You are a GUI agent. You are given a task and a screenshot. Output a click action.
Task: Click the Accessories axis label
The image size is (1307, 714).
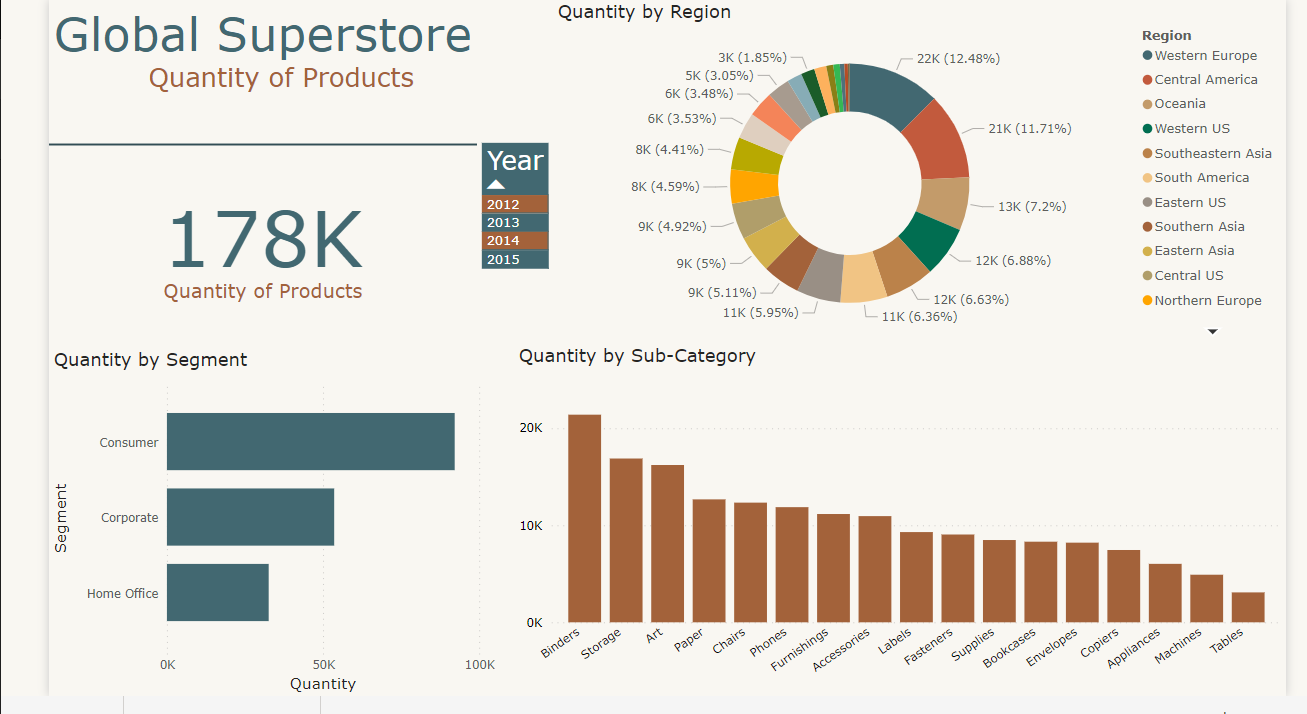point(841,650)
